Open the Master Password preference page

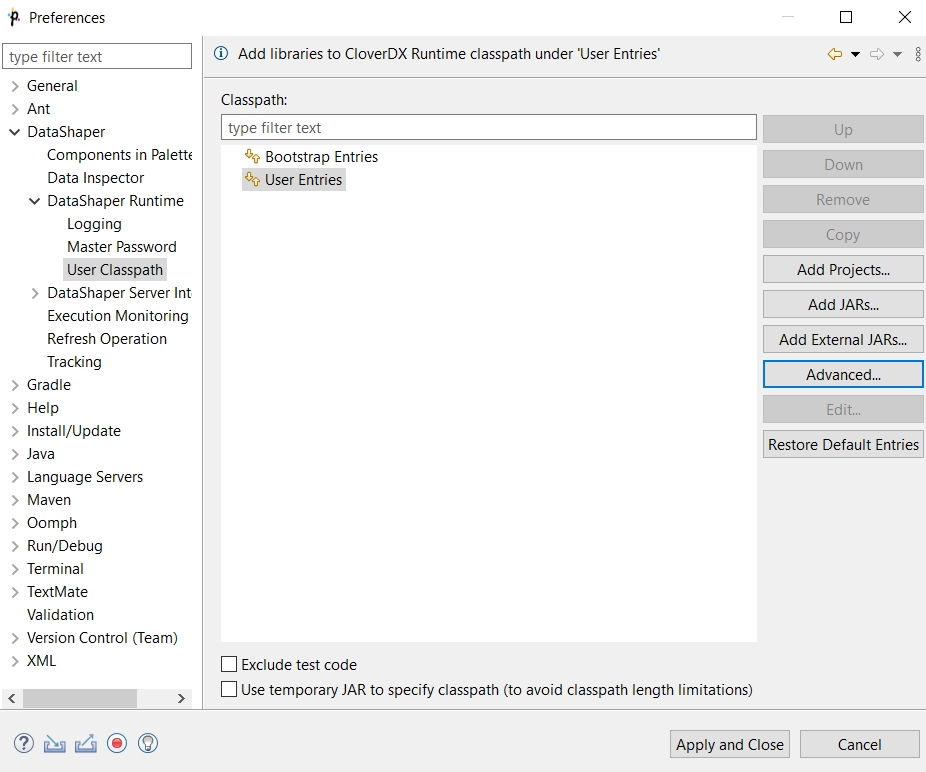tap(121, 247)
